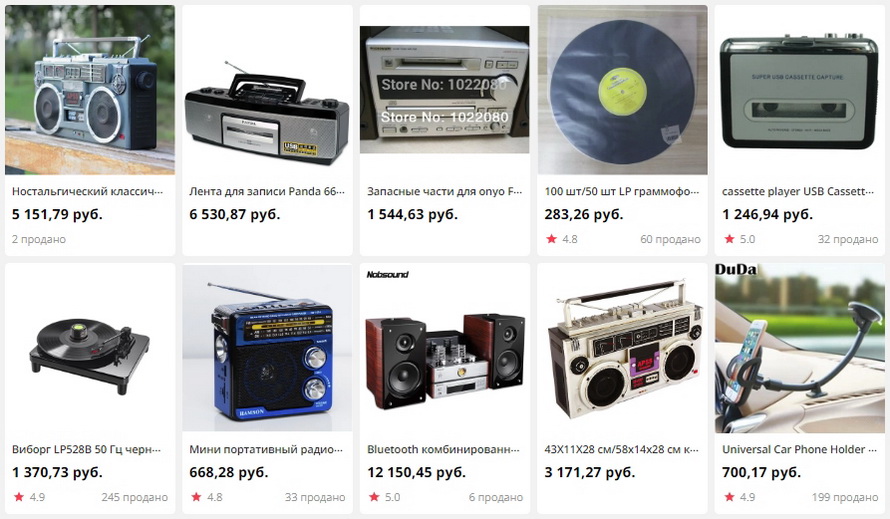
Task: Open the nostalgic classic boombox product image
Action: click(90, 90)
